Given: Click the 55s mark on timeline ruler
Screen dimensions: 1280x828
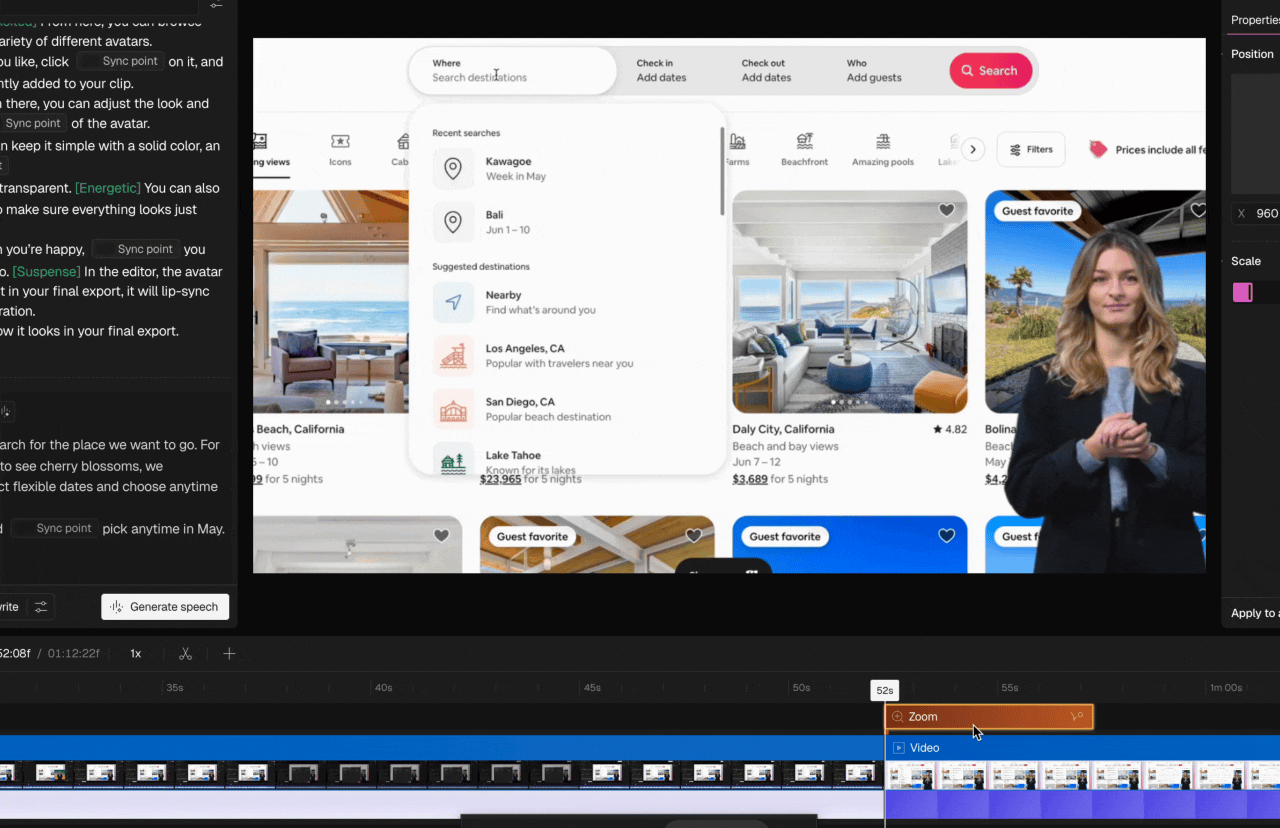Looking at the screenshot, I should pyautogui.click(x=1010, y=688).
